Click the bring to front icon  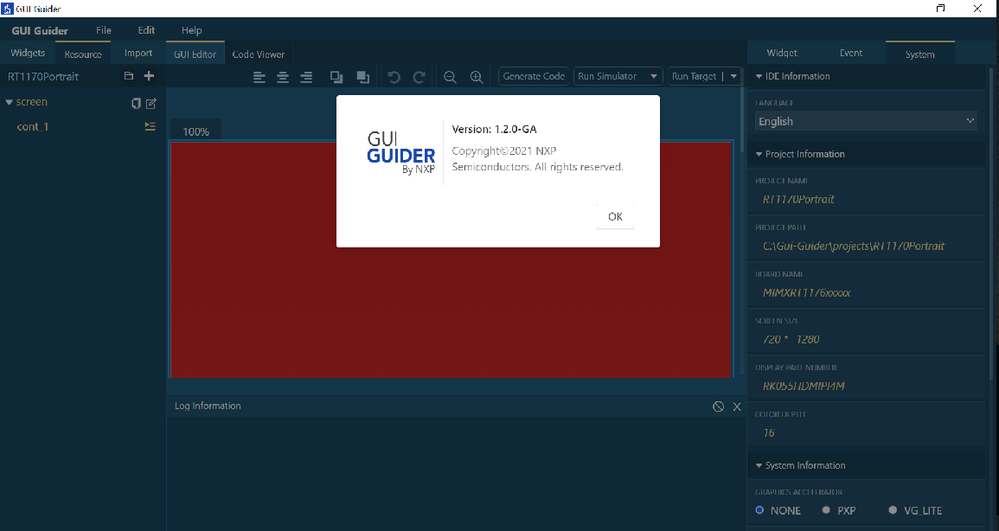[x=336, y=77]
